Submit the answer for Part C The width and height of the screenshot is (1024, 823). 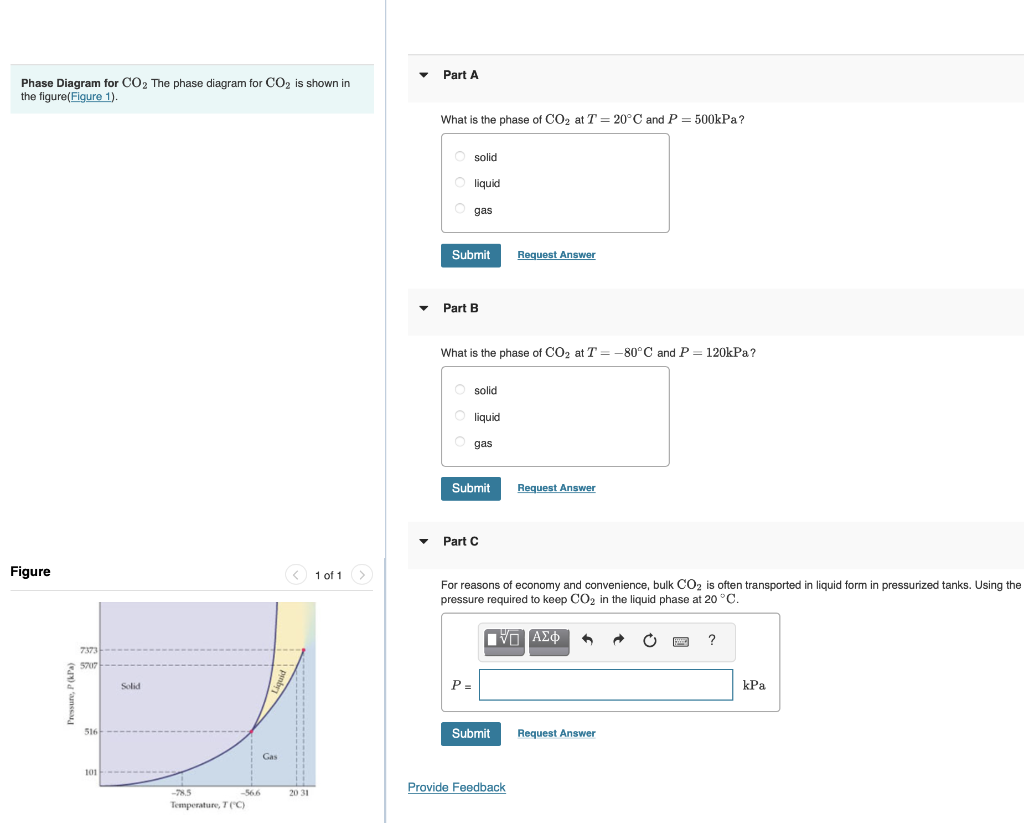point(470,733)
